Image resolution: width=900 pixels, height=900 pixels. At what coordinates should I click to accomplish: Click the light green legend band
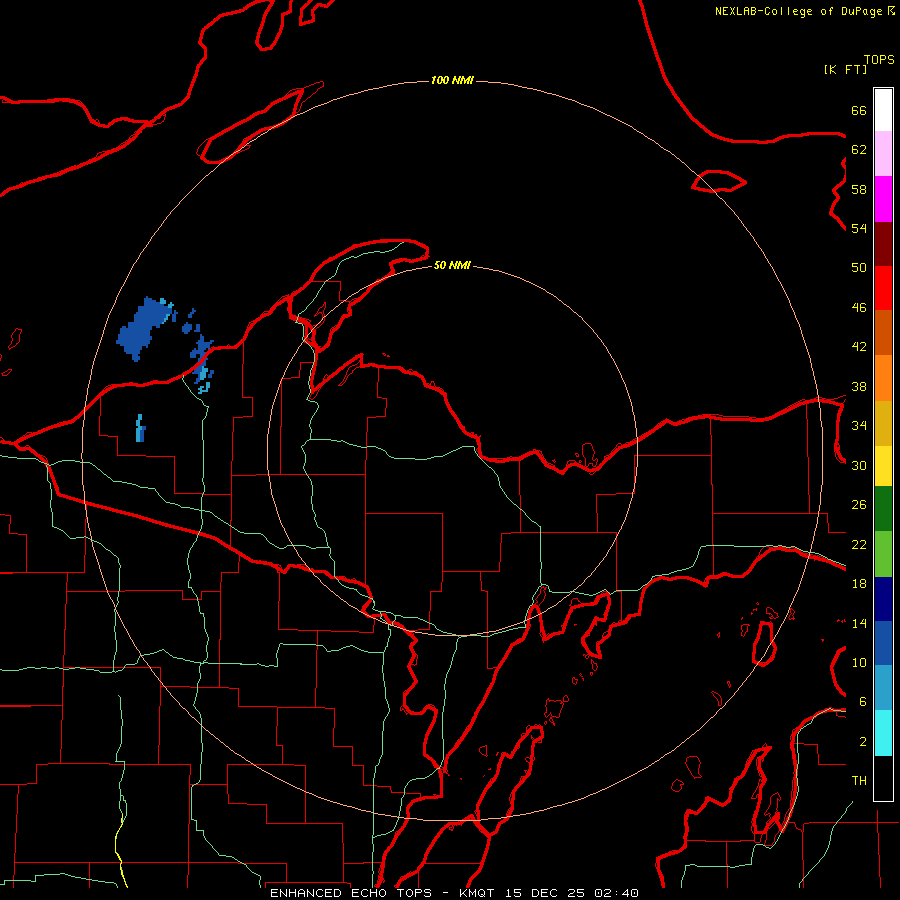pos(883,554)
